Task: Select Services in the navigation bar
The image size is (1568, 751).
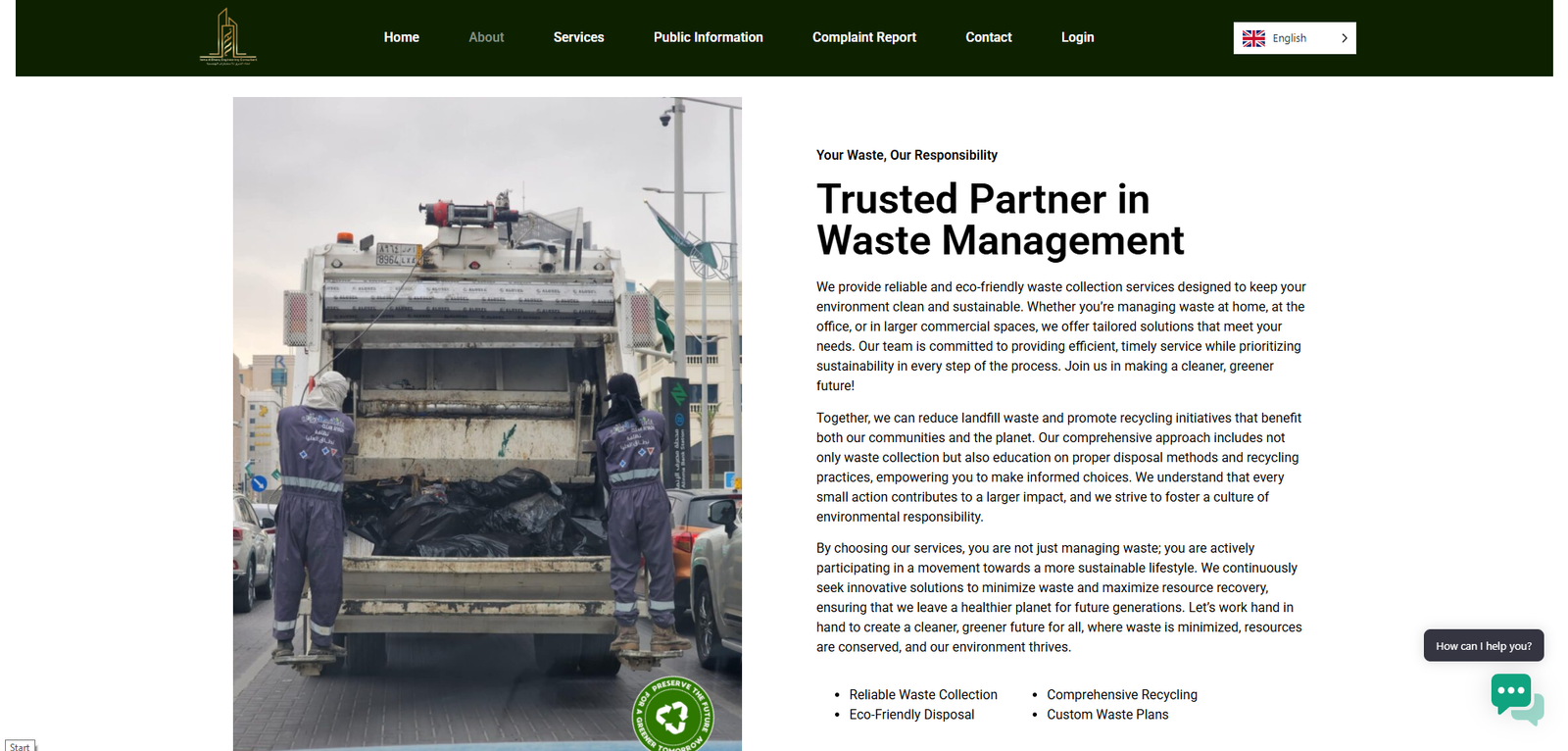Action: 578,37
